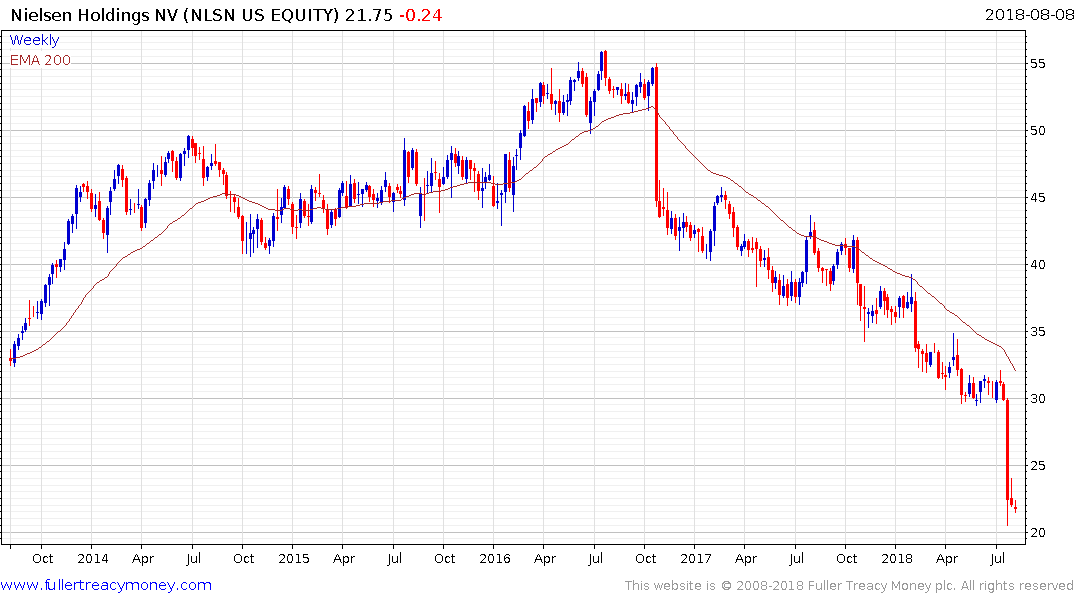Viewport: 1075px width, 600px height.
Task: Click the 2015 year axis label
Action: click(293, 558)
